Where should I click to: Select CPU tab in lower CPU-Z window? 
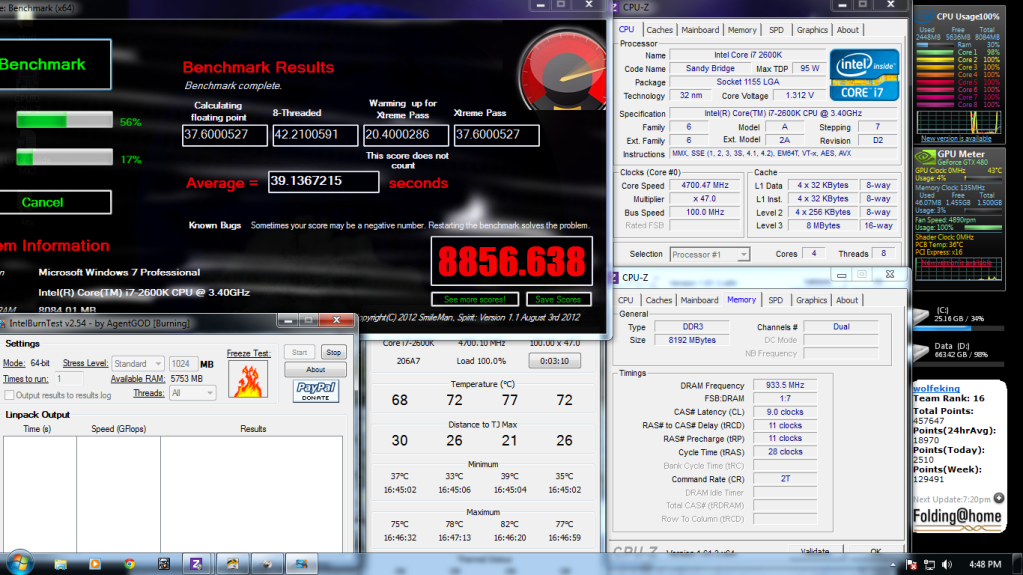pos(625,300)
